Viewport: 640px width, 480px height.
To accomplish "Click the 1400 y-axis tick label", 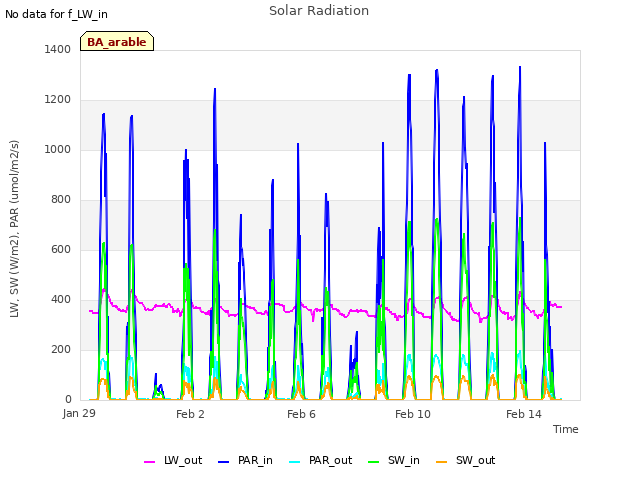I will 58,49.
